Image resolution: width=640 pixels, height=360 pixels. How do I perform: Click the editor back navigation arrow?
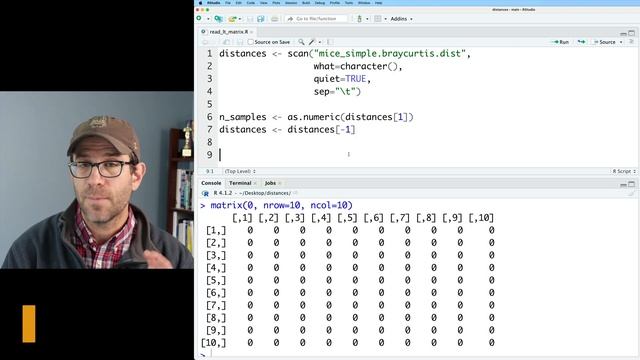205,42
